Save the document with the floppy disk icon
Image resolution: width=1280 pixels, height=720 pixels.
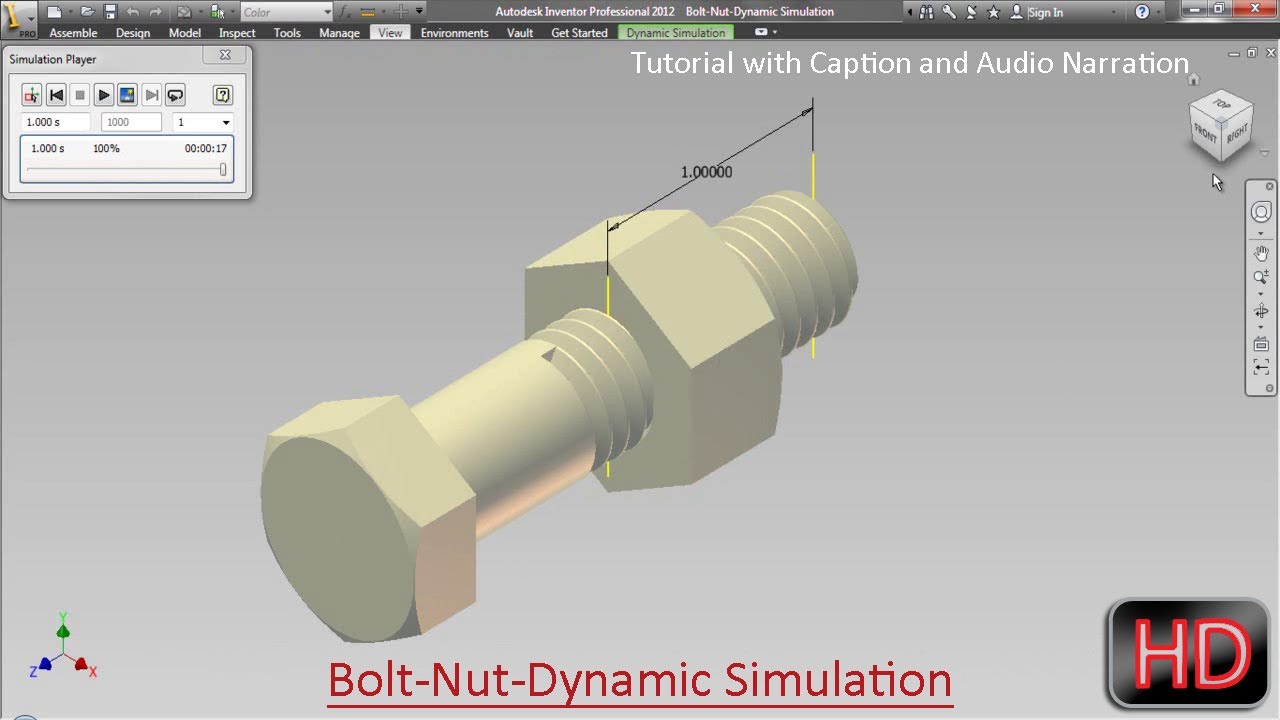click(x=111, y=12)
